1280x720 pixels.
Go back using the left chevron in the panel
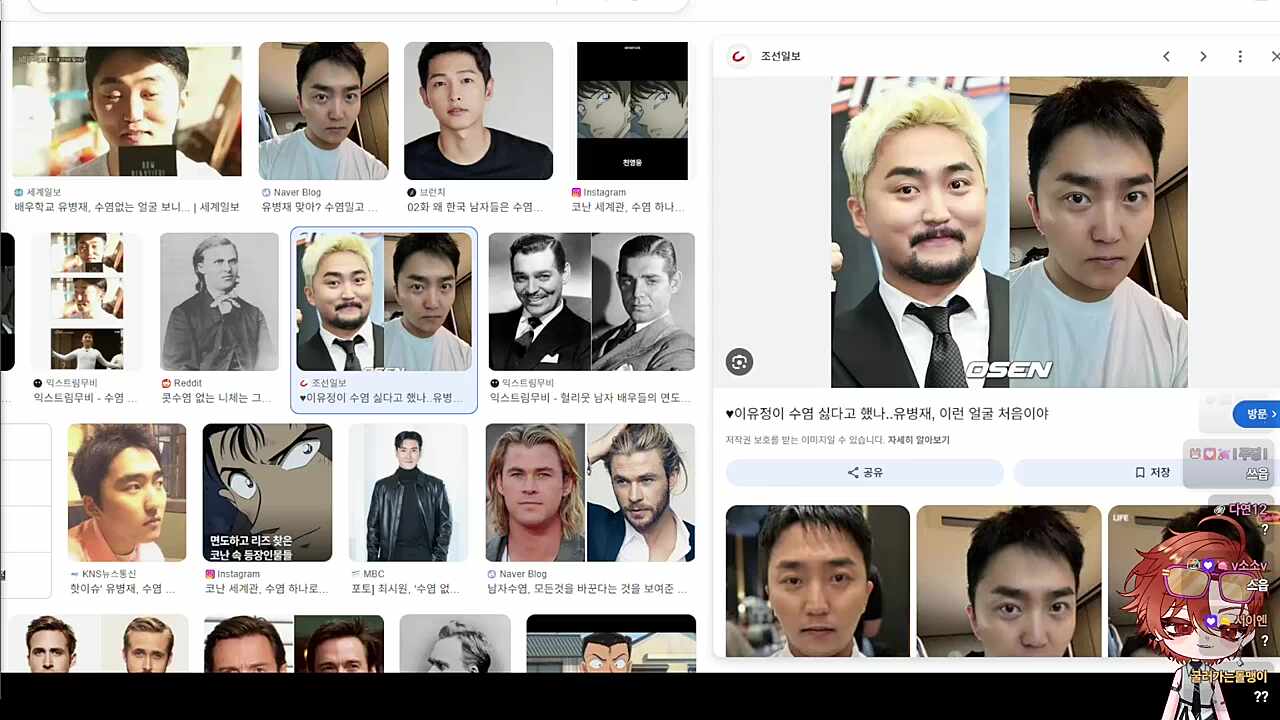click(1166, 56)
